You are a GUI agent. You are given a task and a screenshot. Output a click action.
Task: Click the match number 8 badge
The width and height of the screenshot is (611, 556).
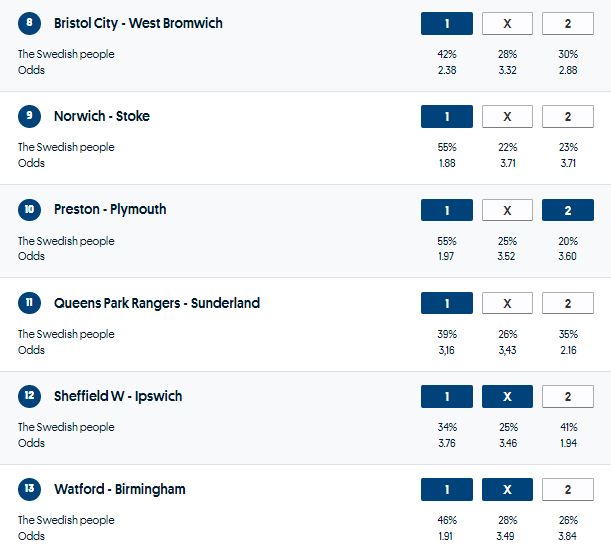pyautogui.click(x=30, y=23)
